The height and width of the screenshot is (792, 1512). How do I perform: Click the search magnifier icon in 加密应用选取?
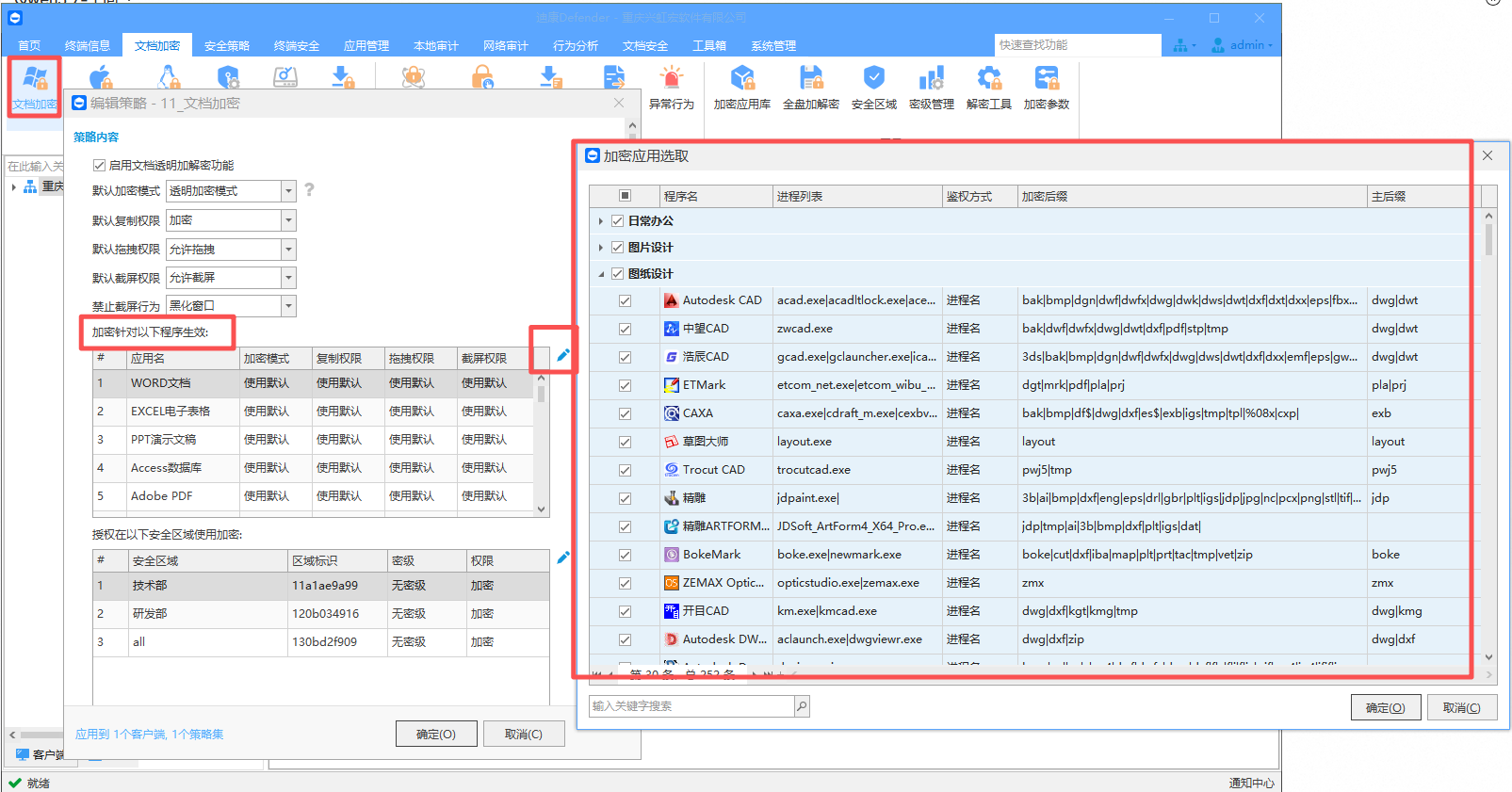pyautogui.click(x=802, y=706)
